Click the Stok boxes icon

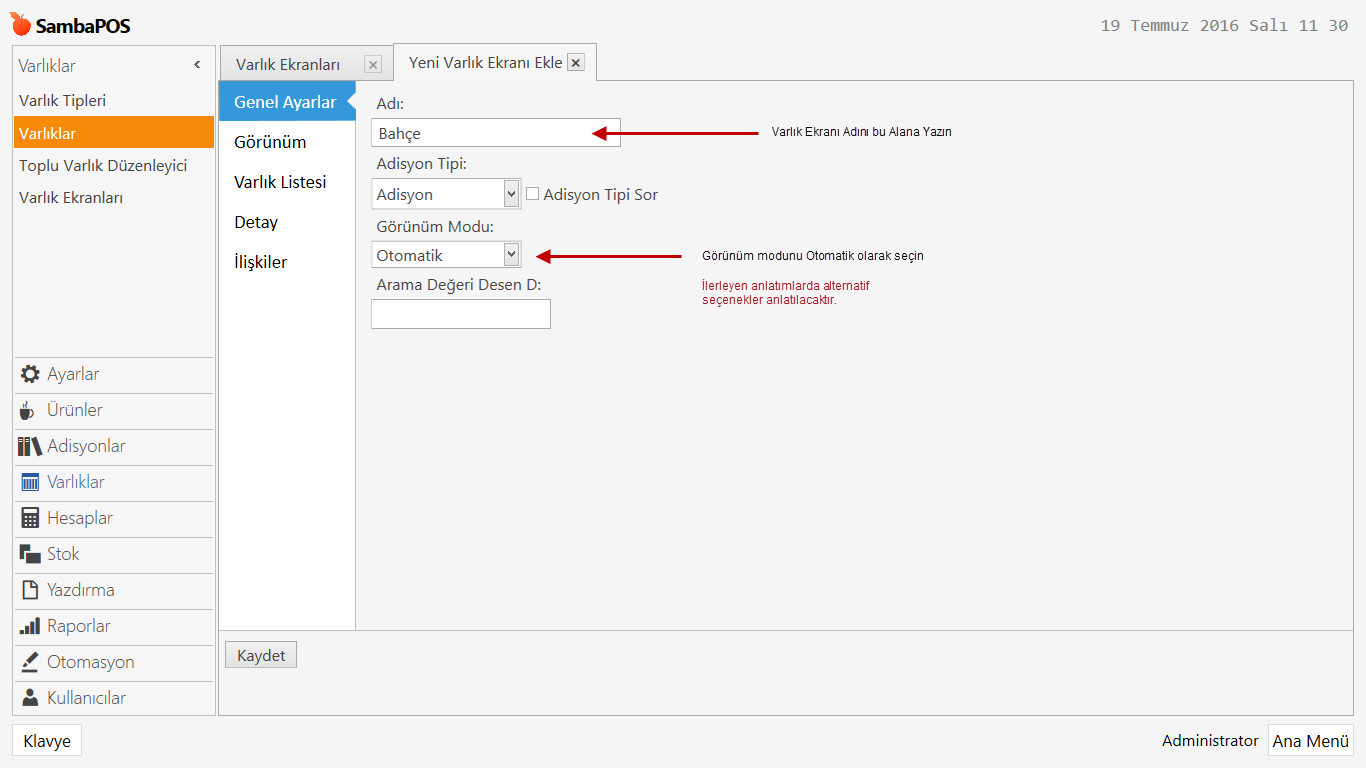(30, 554)
